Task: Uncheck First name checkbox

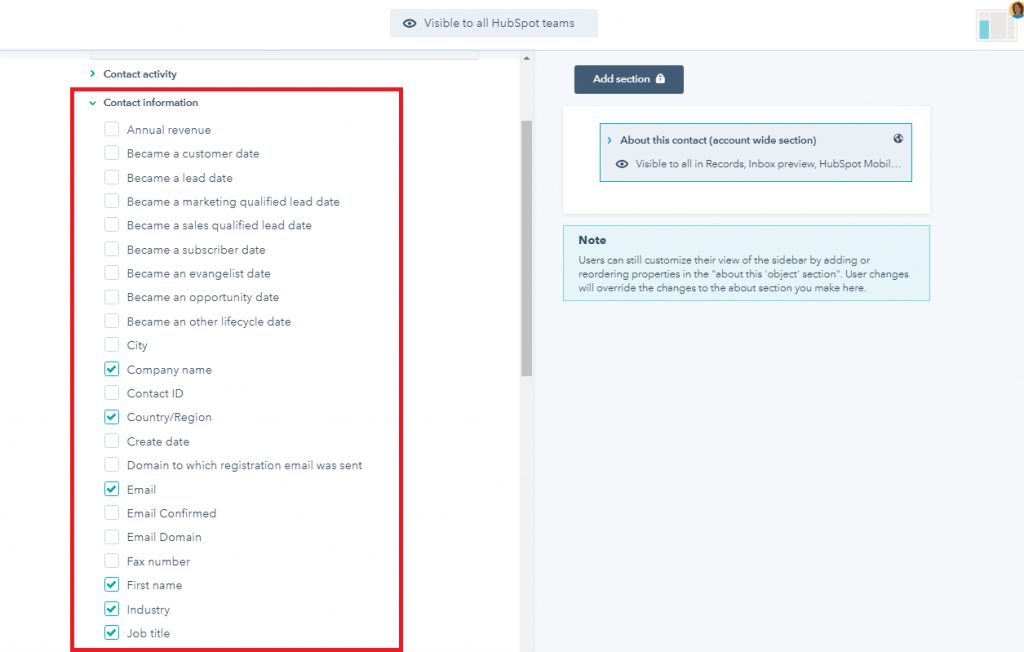Action: 112,585
